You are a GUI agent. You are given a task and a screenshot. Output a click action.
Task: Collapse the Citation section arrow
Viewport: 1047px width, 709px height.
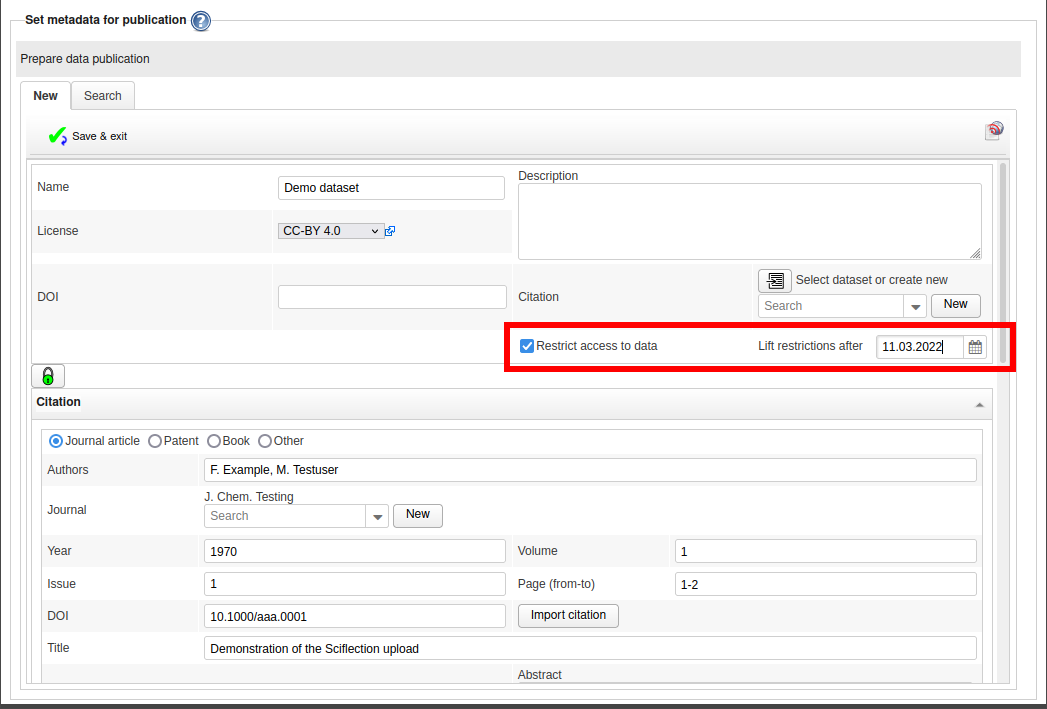coord(979,404)
